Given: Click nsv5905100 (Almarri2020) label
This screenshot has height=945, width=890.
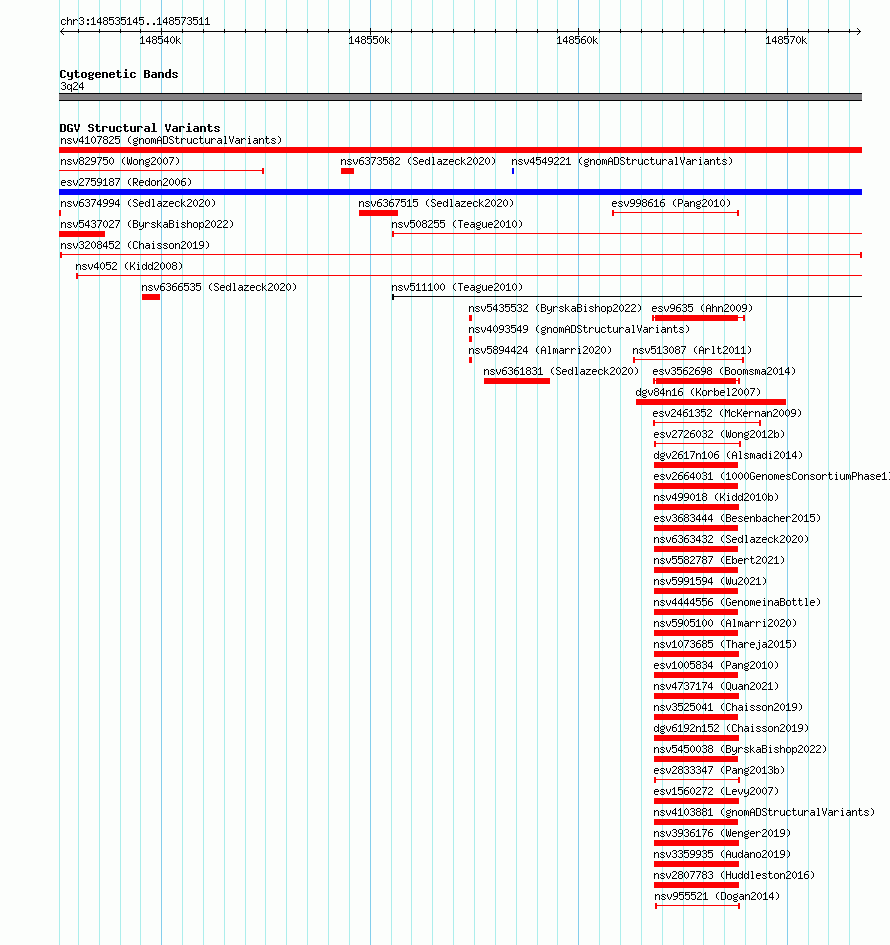Looking at the screenshot, I should point(725,624).
